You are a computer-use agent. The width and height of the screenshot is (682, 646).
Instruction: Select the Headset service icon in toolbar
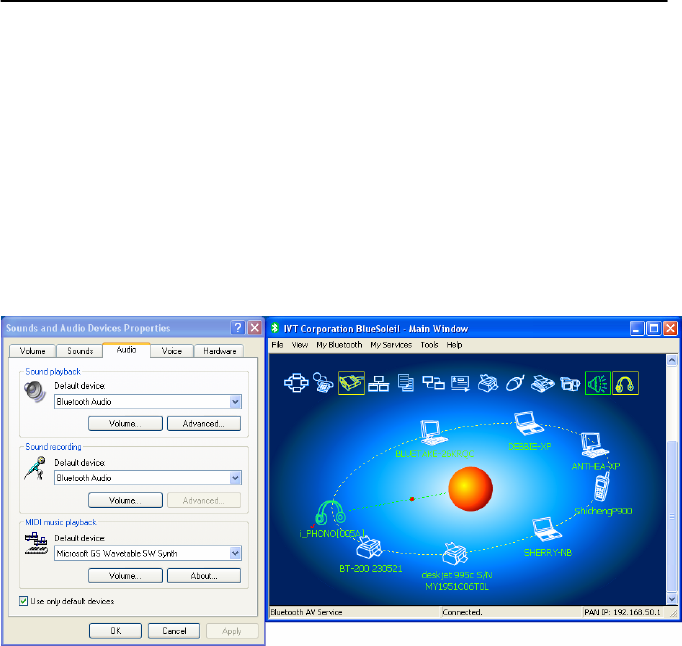click(625, 383)
